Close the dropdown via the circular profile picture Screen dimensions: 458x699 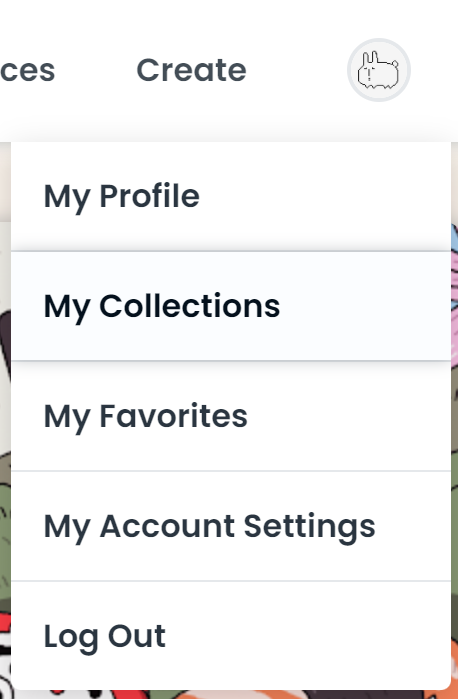pyautogui.click(x=379, y=70)
